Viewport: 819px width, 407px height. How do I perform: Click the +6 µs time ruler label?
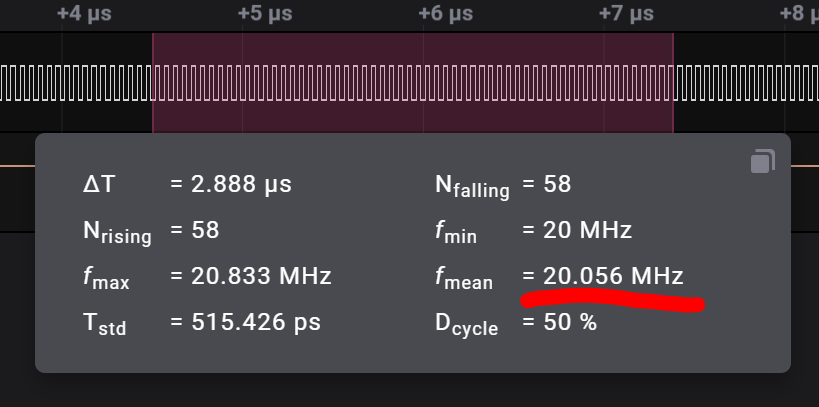click(x=446, y=14)
